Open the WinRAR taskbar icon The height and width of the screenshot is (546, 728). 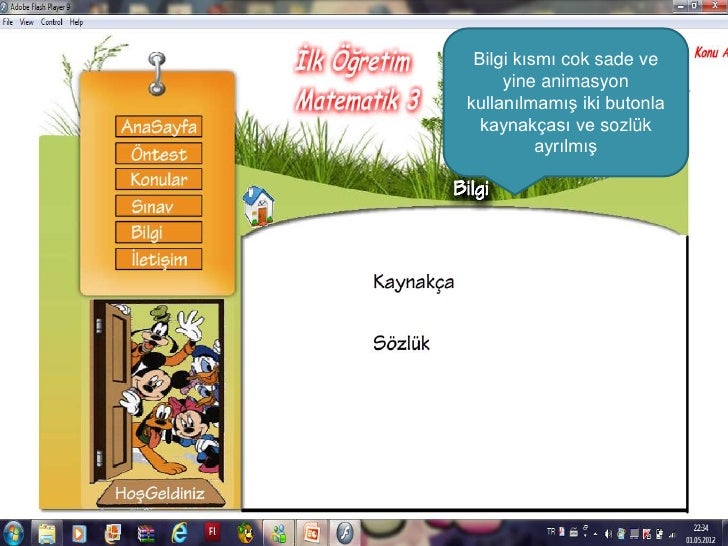146,533
